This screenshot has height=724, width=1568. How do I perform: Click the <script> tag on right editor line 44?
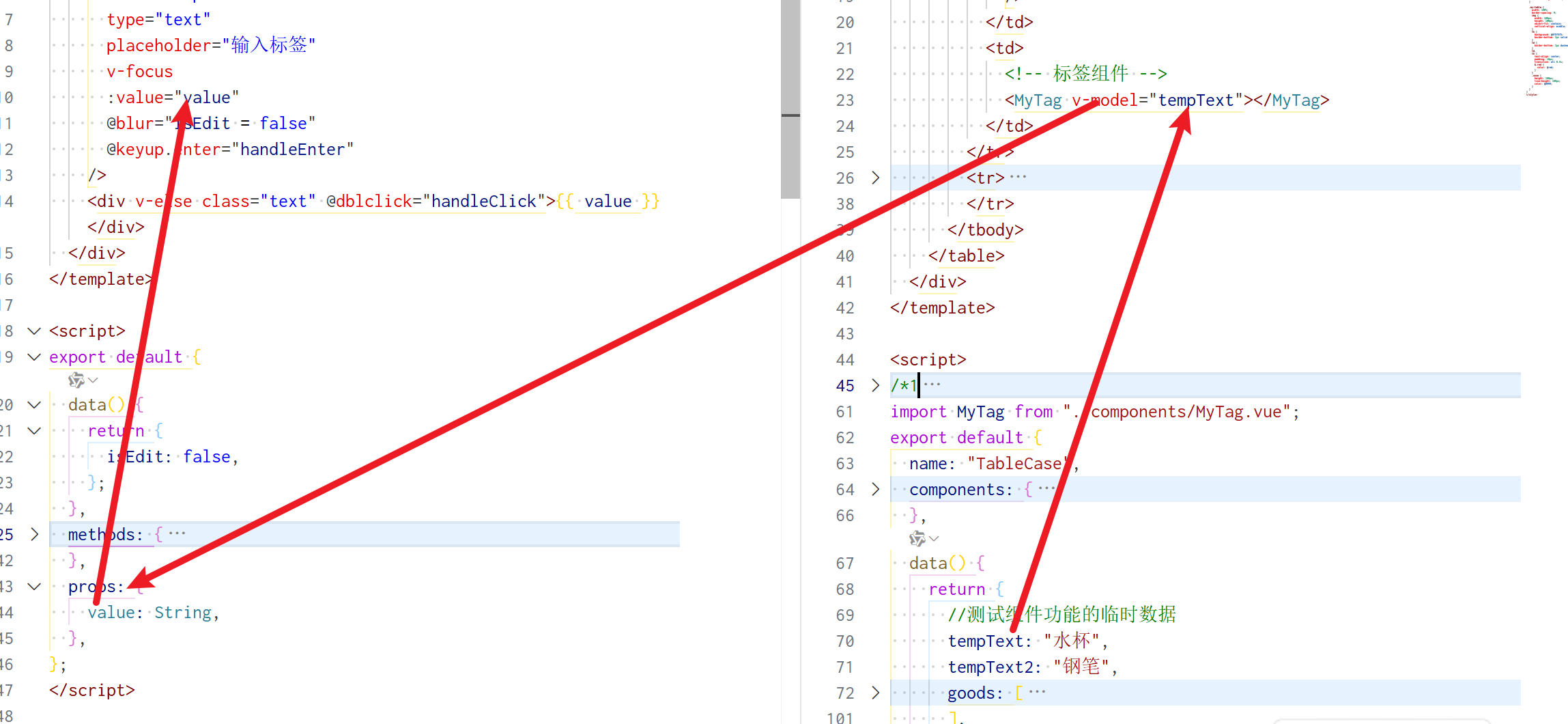(x=928, y=360)
